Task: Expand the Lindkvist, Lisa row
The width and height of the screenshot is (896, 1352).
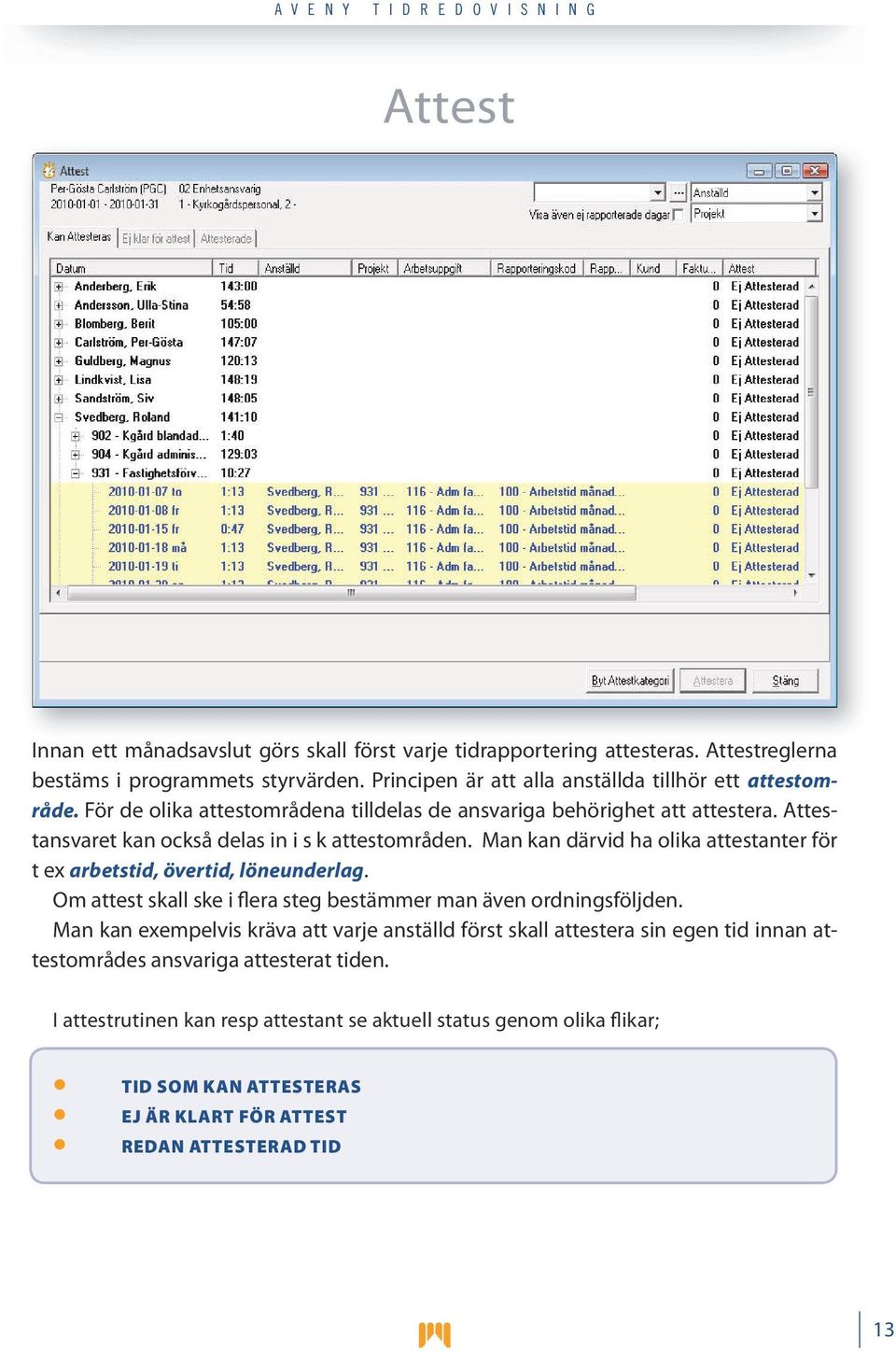Action: tap(59, 380)
